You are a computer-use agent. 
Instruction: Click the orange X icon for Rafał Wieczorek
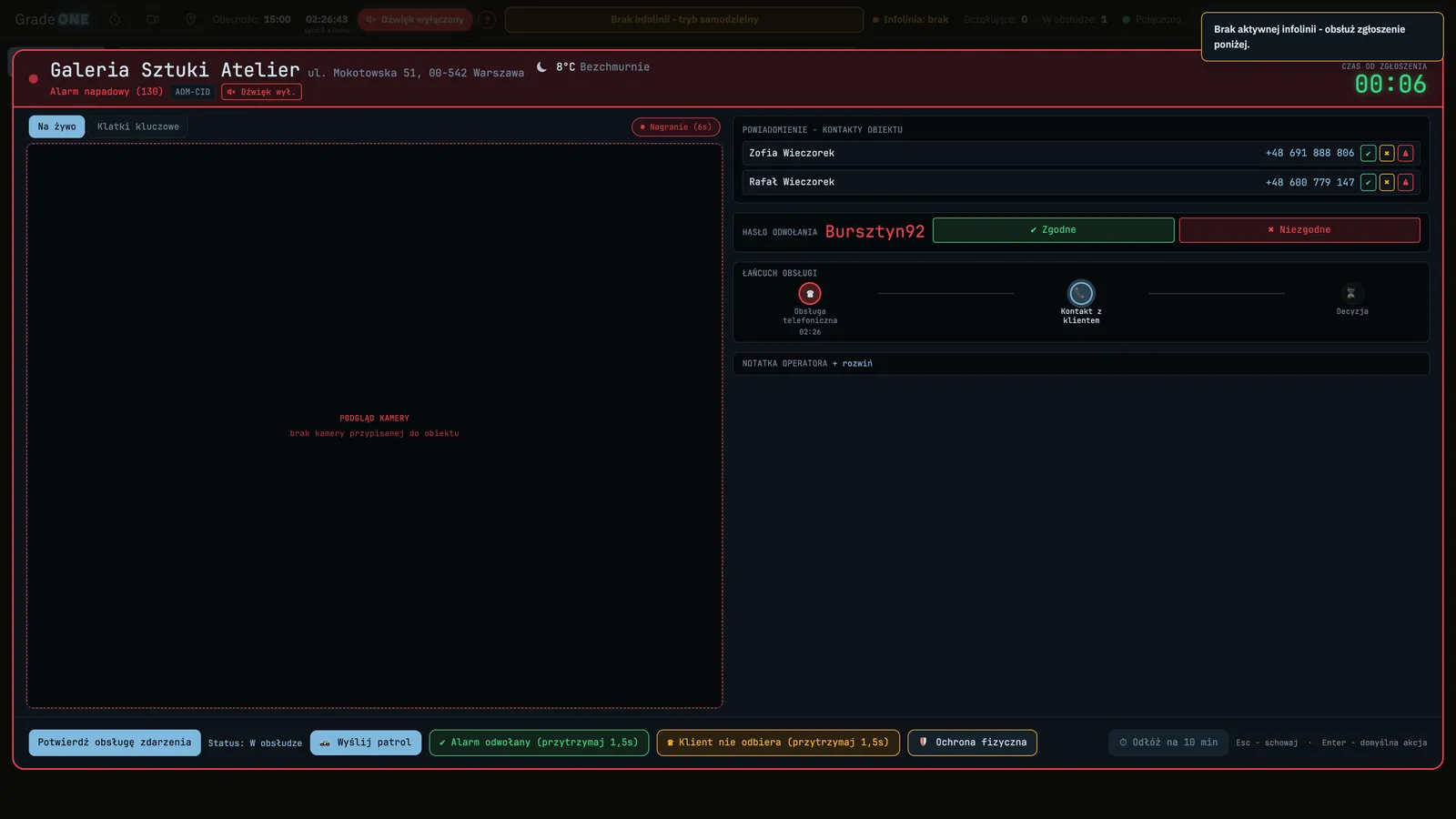click(x=1387, y=183)
